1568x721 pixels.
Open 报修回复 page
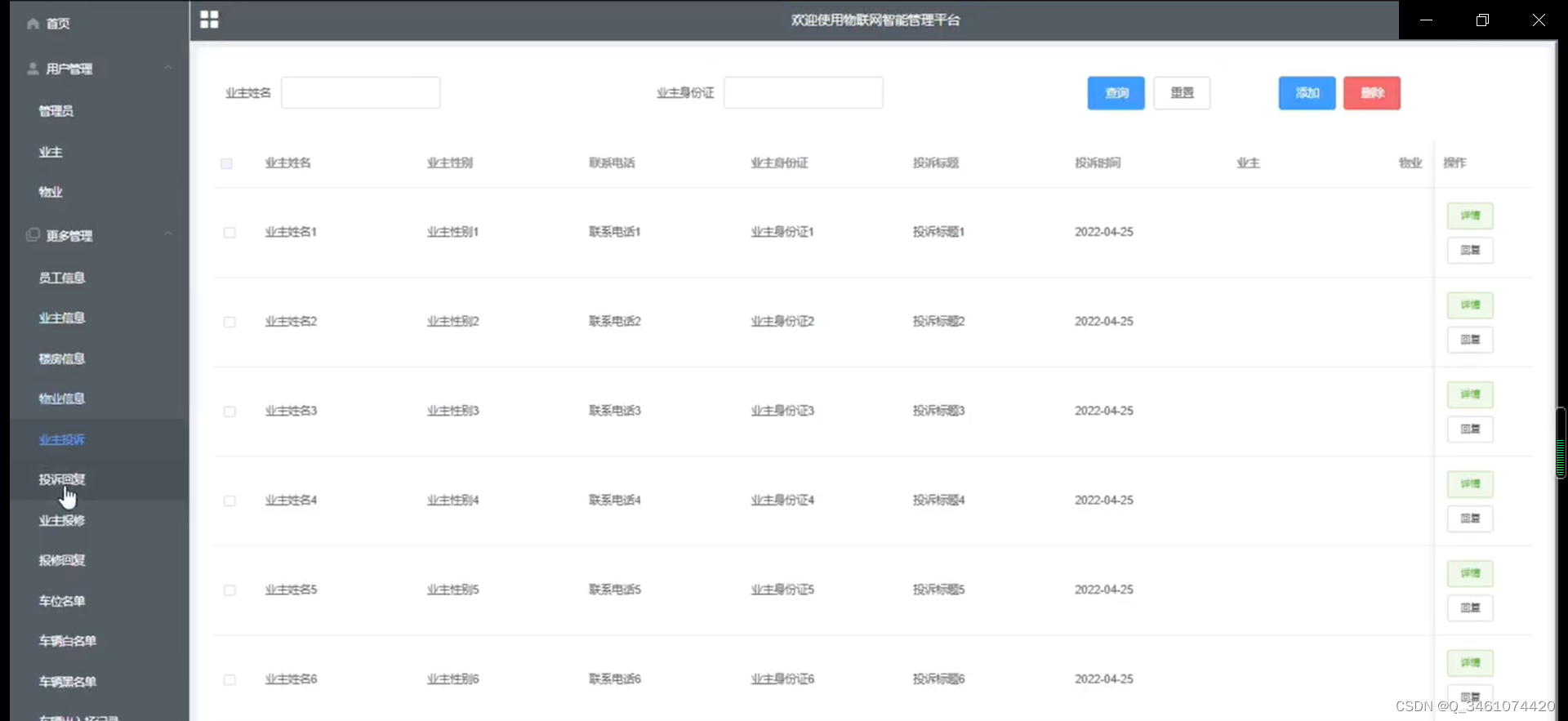click(x=62, y=560)
